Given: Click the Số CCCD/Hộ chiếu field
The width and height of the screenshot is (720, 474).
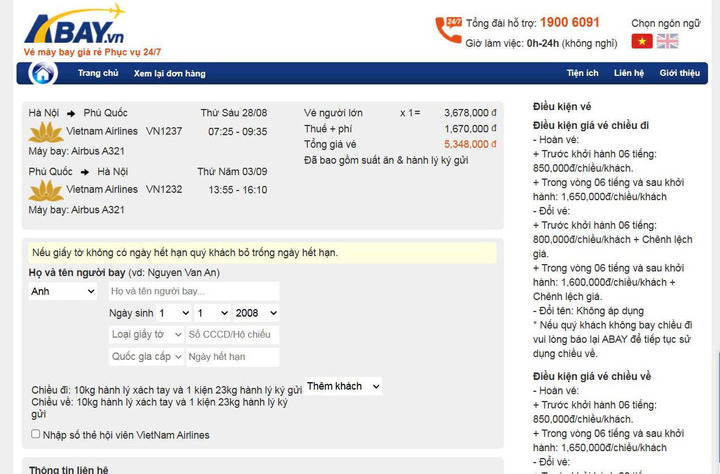Looking at the screenshot, I should [232, 334].
